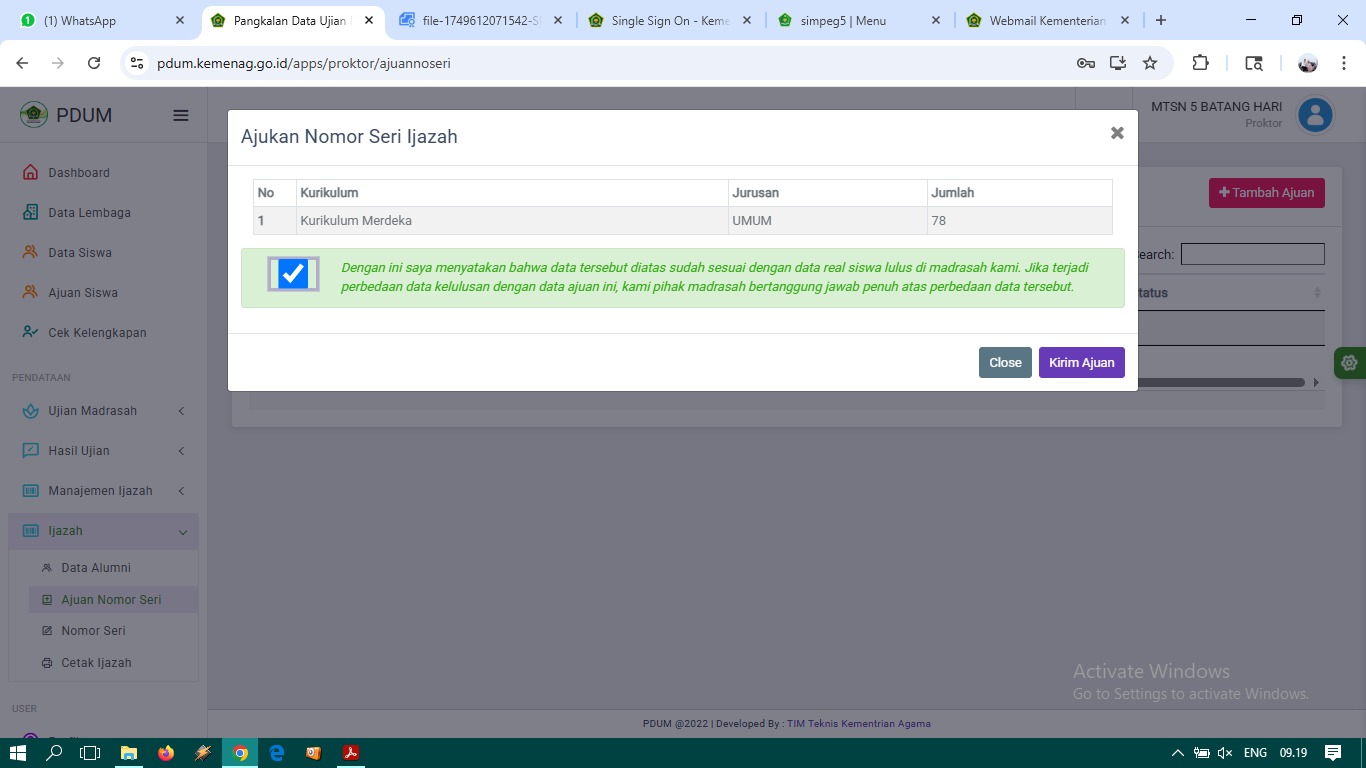Uncheck the data confirmation checkbox

[293, 274]
